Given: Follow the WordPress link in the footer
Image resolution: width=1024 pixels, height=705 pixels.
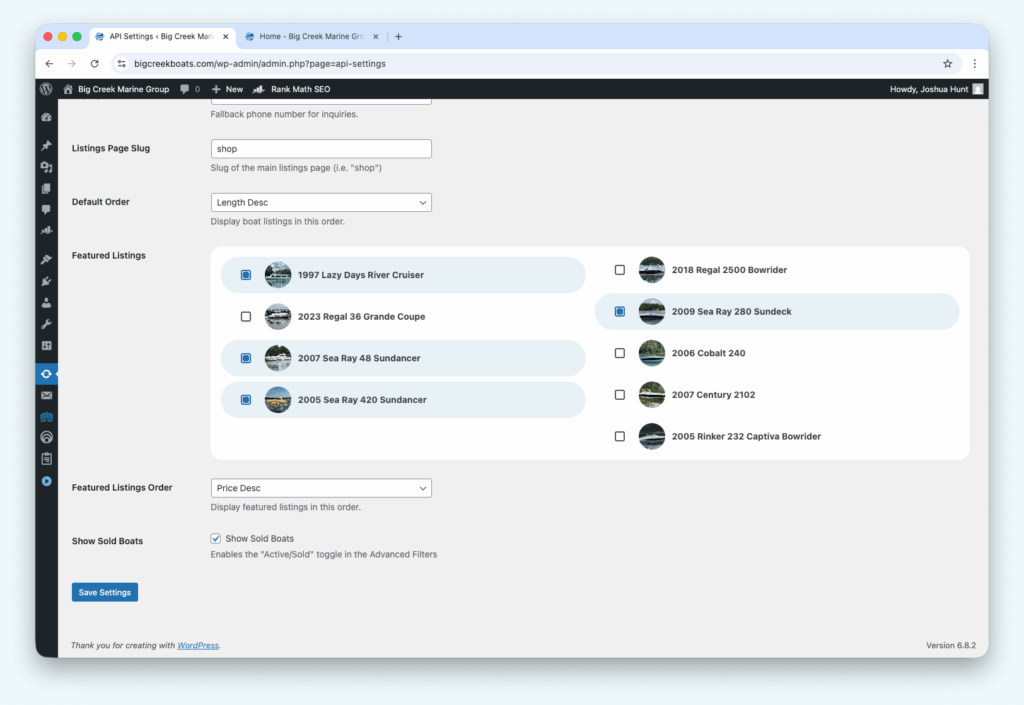Looking at the screenshot, I should click(198, 646).
